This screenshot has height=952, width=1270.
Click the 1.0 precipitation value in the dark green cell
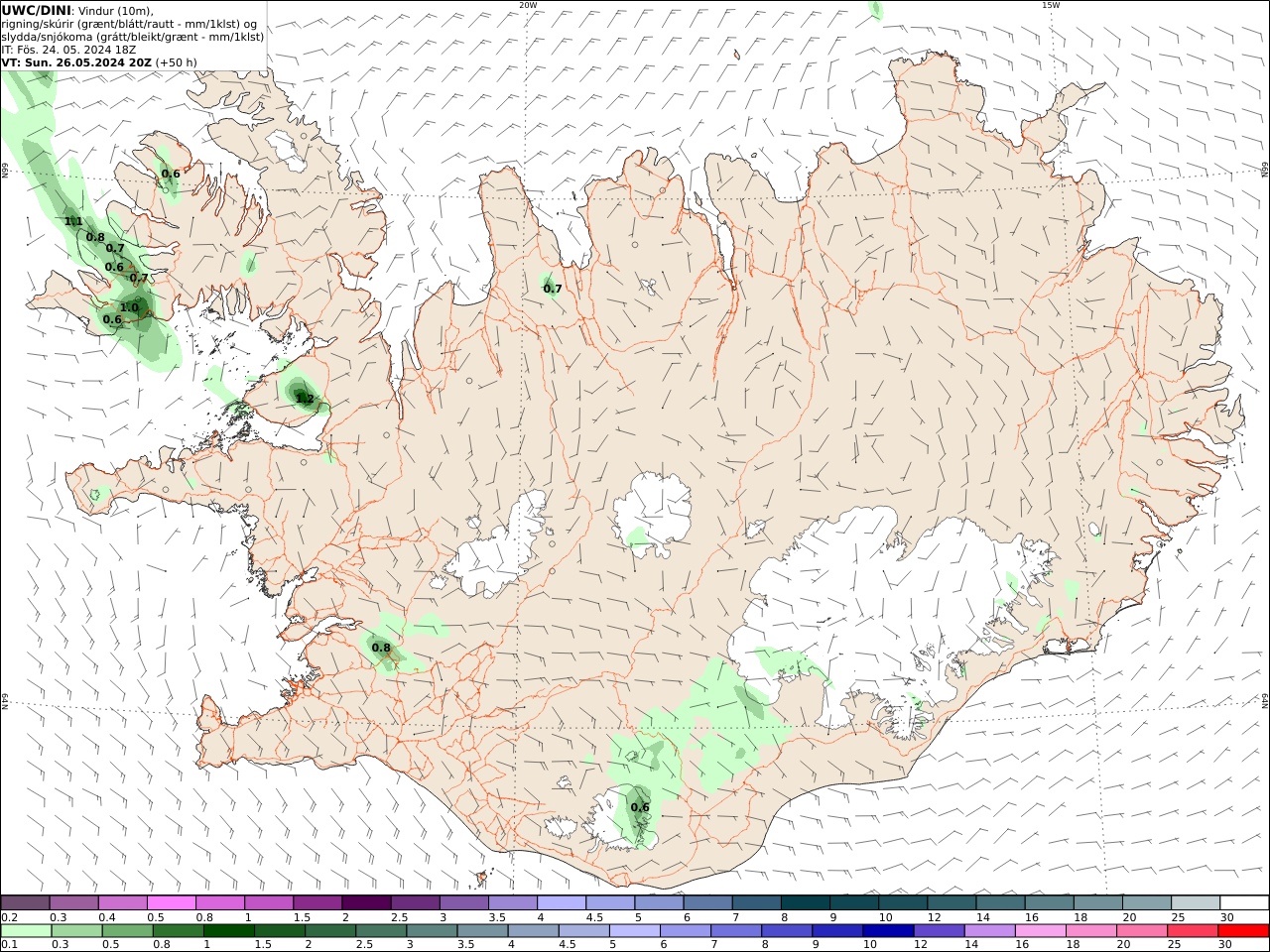point(129,307)
